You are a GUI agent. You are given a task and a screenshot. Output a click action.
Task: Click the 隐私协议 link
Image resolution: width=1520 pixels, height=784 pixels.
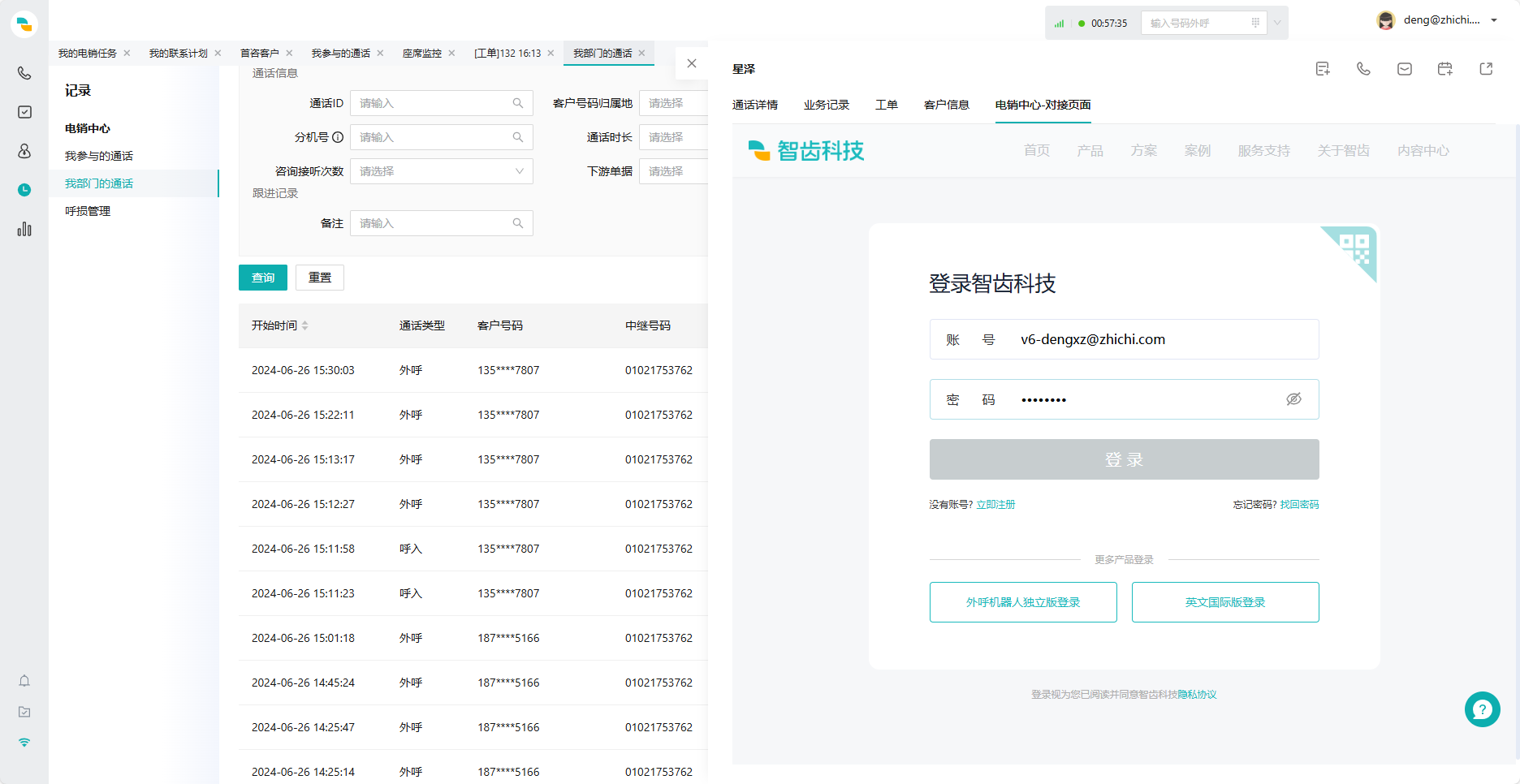click(x=1198, y=695)
